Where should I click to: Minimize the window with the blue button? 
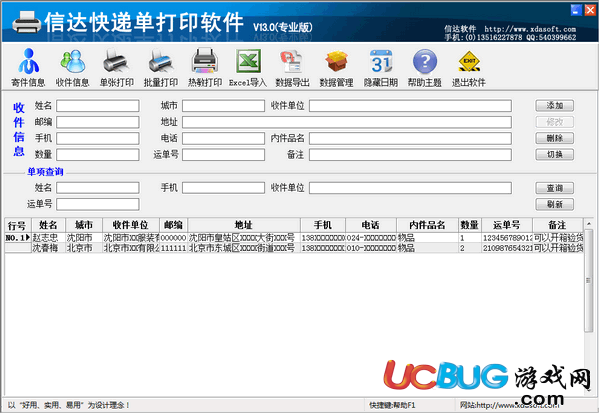tap(576, 10)
